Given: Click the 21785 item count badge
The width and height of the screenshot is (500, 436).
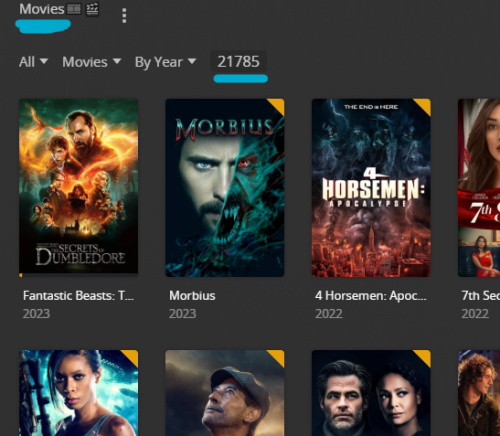Looking at the screenshot, I should click(238, 61).
